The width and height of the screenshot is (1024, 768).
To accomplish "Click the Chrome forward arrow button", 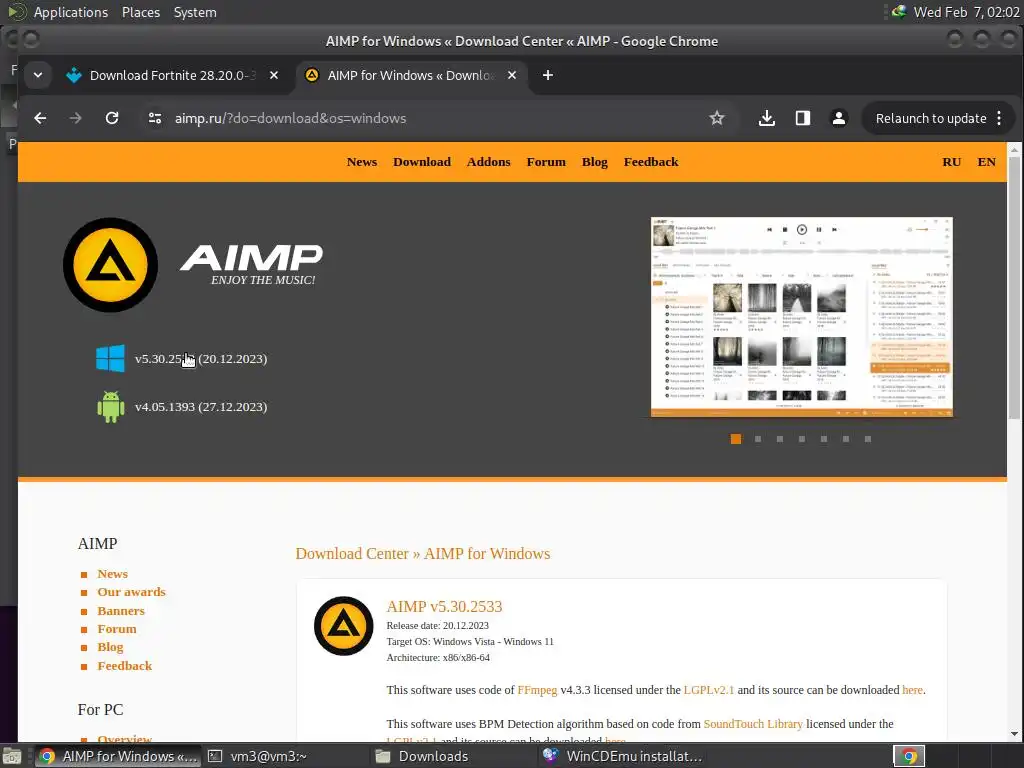I will click(x=76, y=118).
